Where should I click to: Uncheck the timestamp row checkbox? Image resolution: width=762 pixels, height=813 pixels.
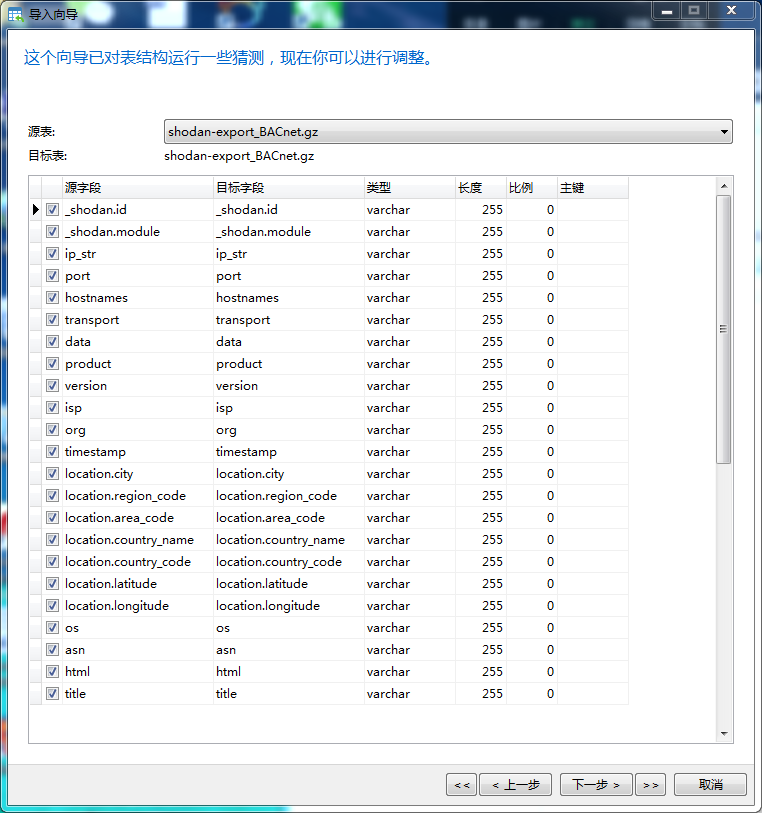coord(52,452)
